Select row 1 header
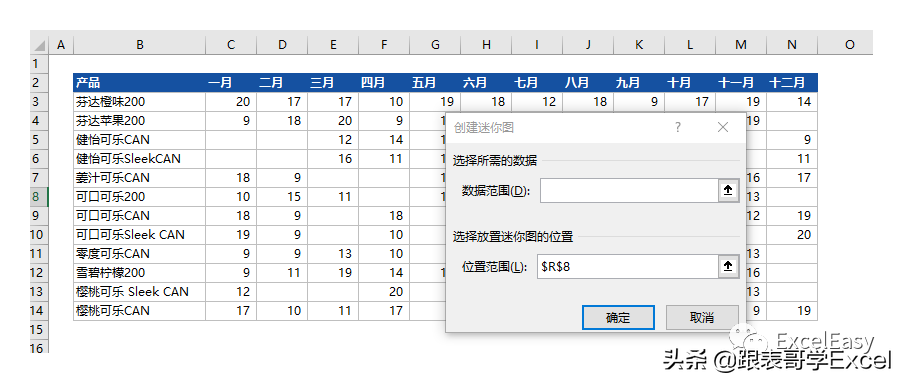Screen dimensions: 903x383 click(x=39, y=63)
